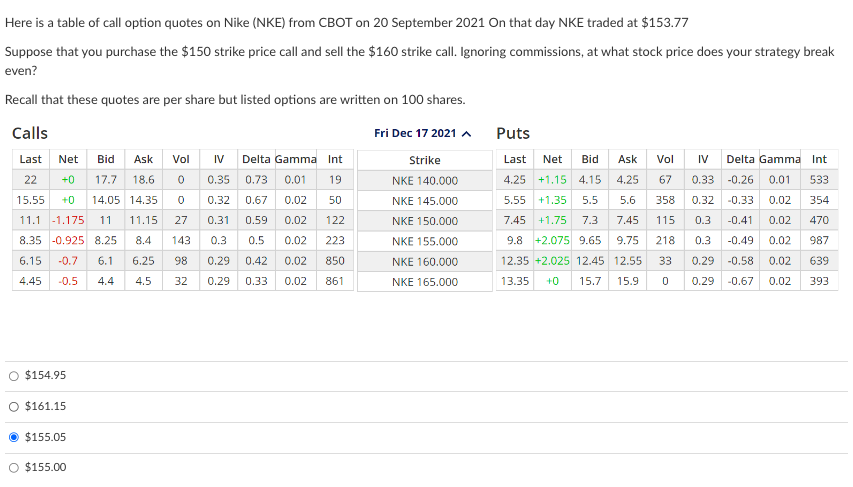
Task: Click the Calls table IV header
Action: pyautogui.click(x=219, y=159)
